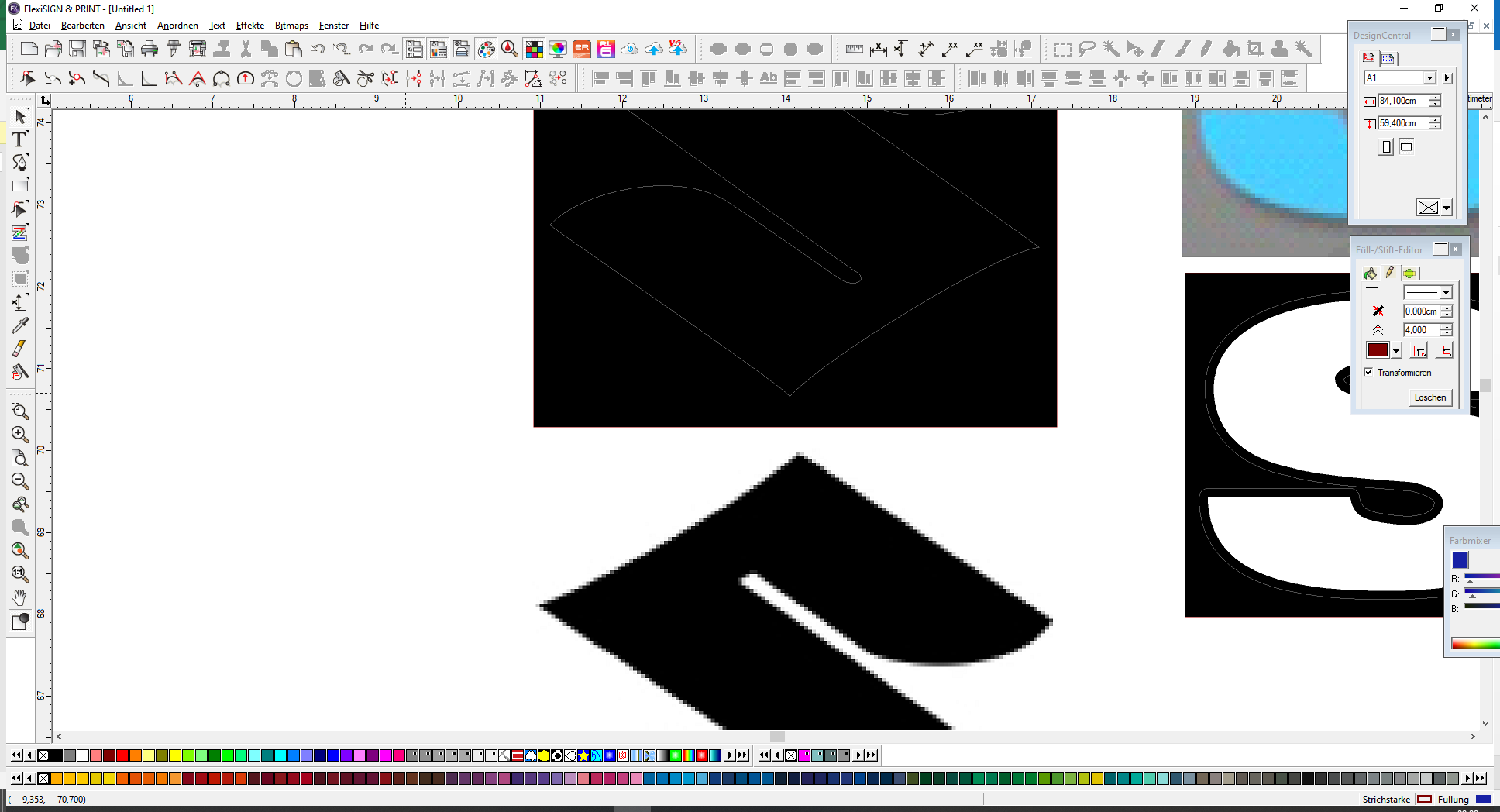
Task: Open the dark red stroke color dropdown
Action: (1396, 351)
